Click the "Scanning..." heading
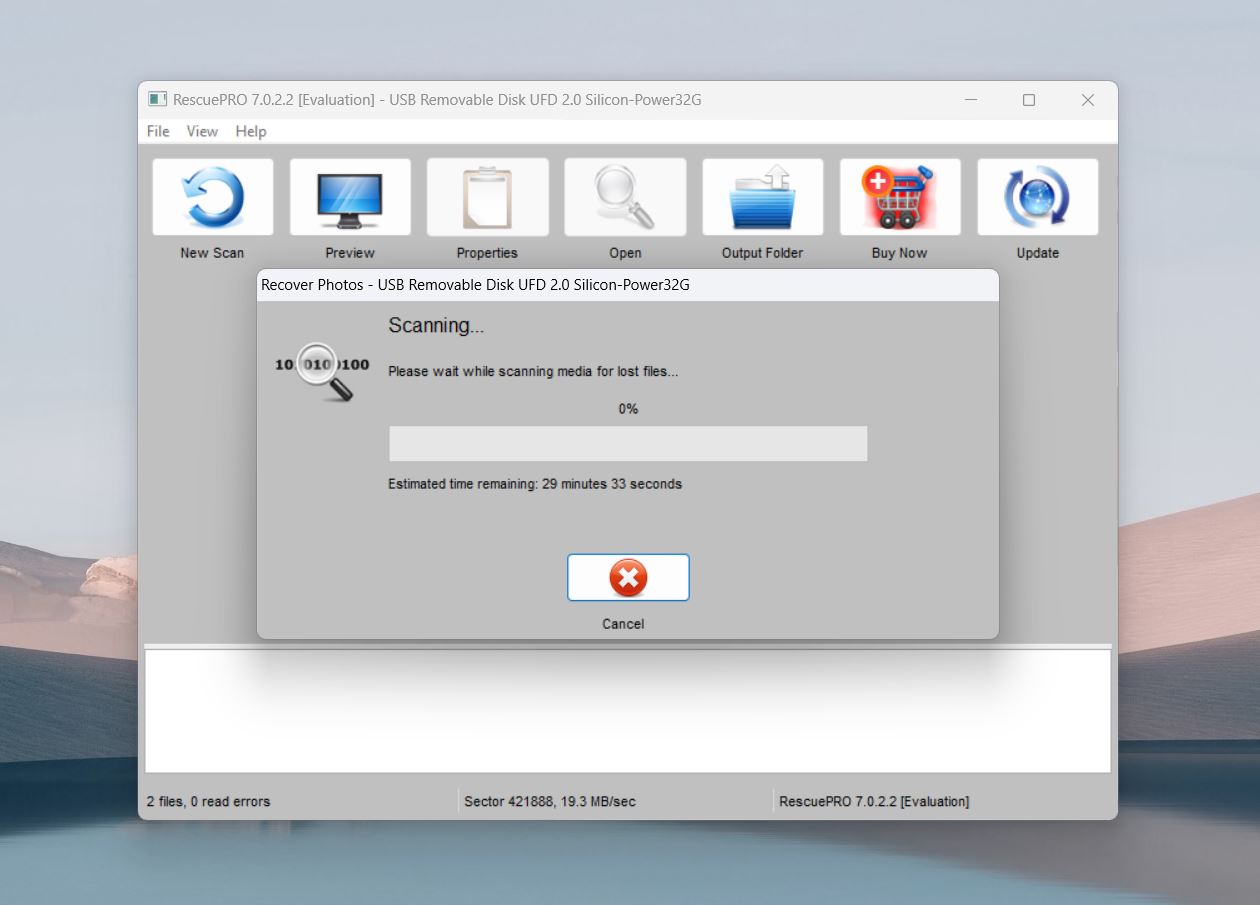Screen dimensions: 1260x905 coord(436,326)
